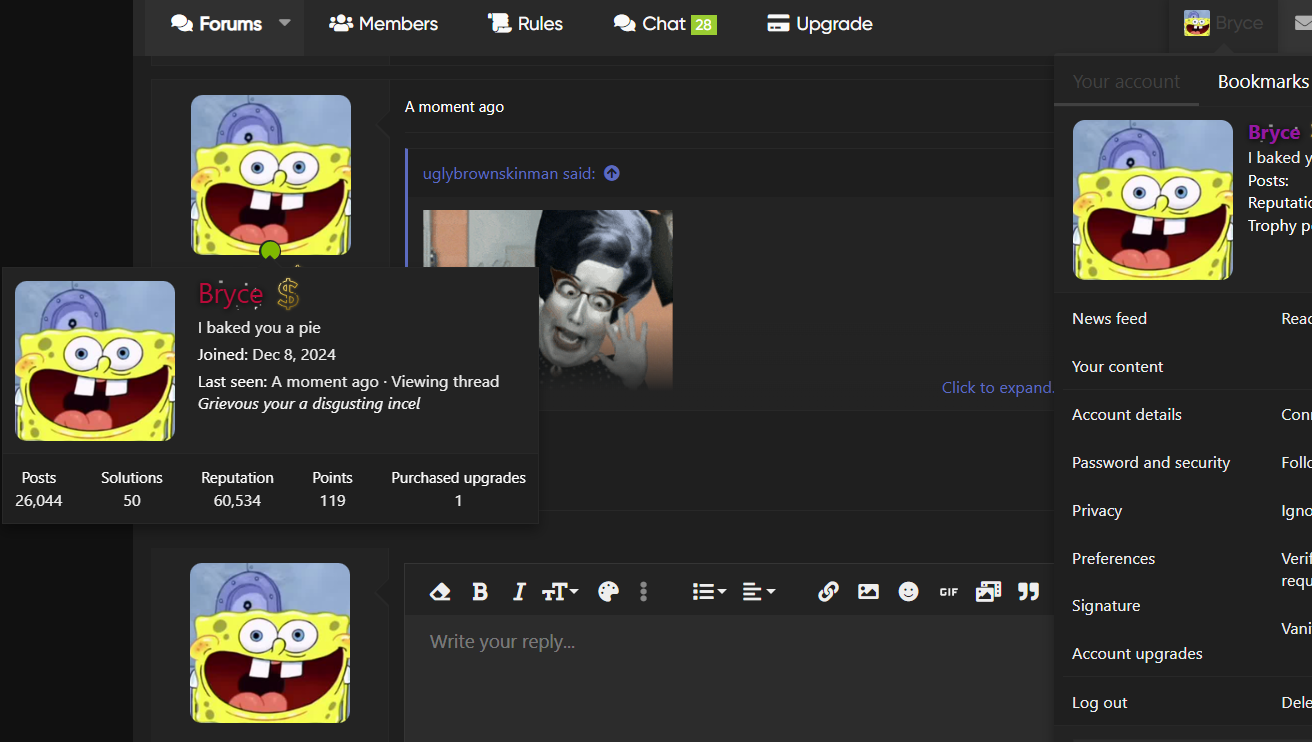Open the insert image tool

pos(868,592)
